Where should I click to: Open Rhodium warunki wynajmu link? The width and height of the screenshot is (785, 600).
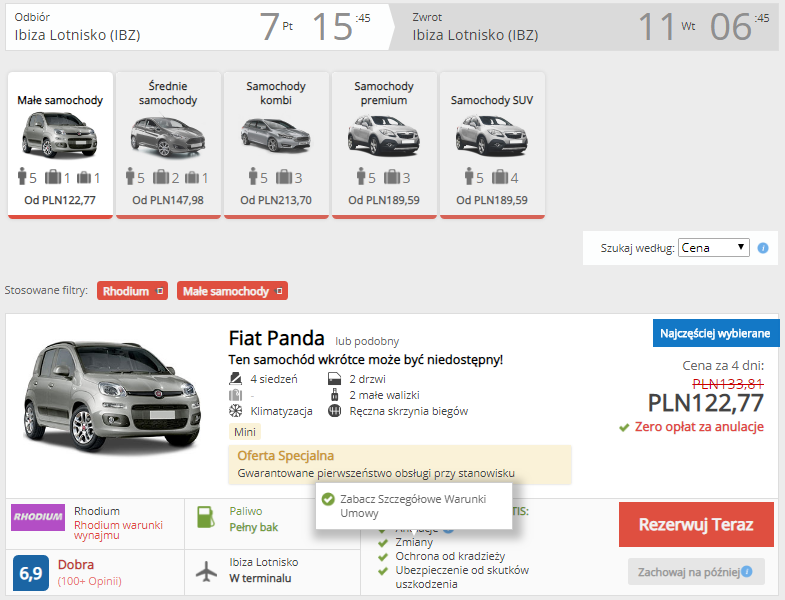click(x=118, y=530)
